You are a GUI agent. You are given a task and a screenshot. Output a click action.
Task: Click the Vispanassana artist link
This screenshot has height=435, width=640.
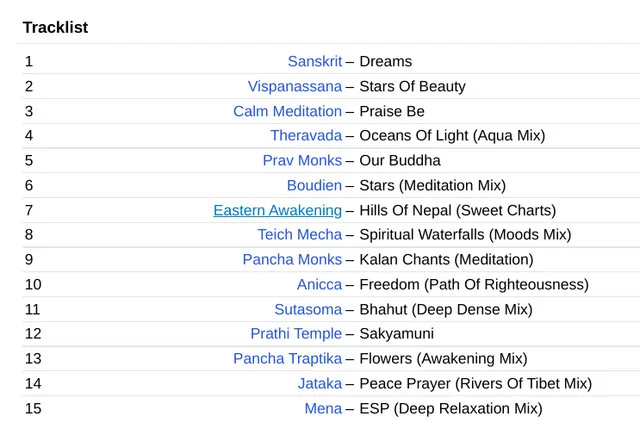294,86
